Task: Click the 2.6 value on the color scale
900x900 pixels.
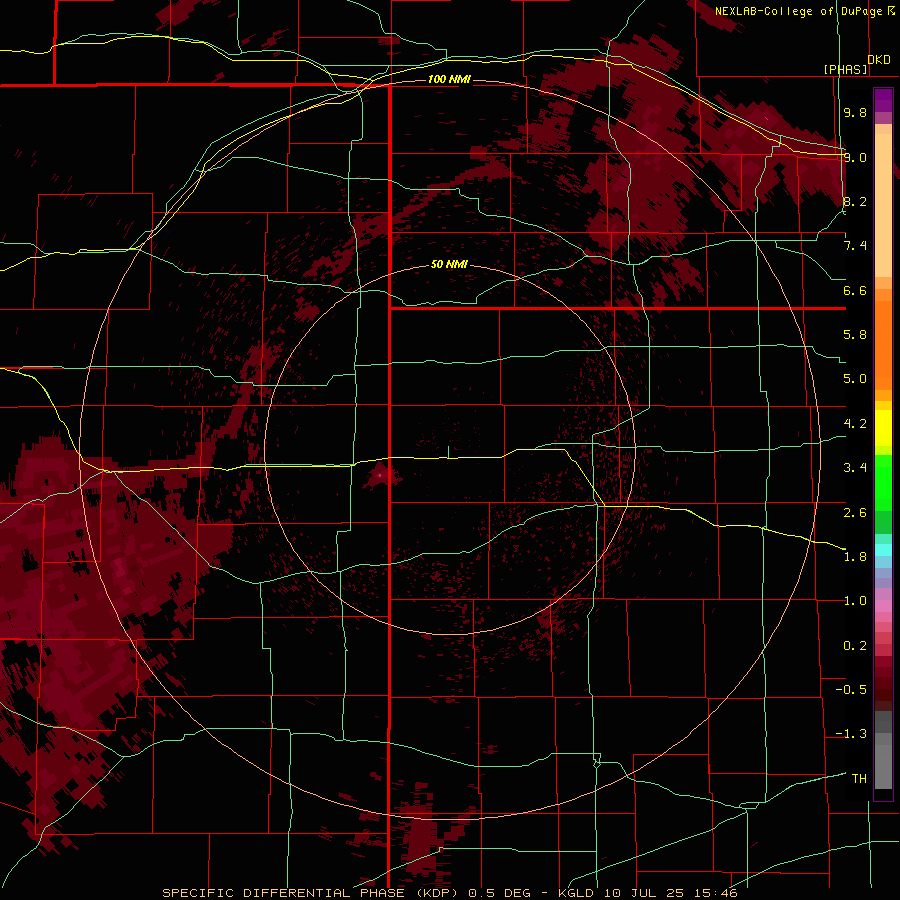Action: [855, 513]
